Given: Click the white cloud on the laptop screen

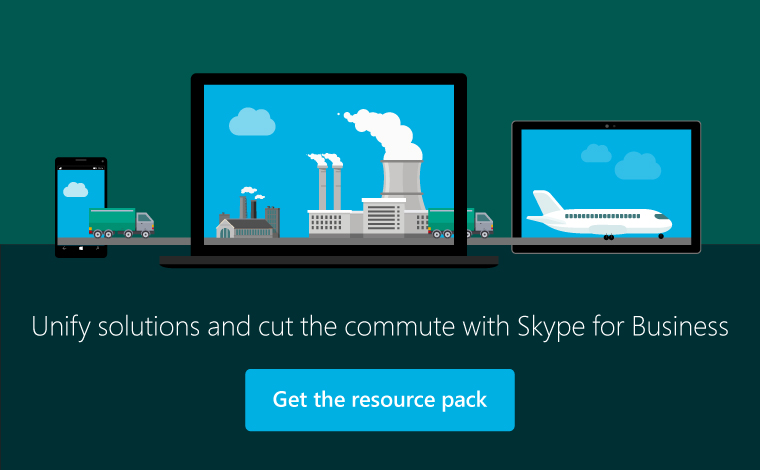Looking at the screenshot, I should (252, 122).
